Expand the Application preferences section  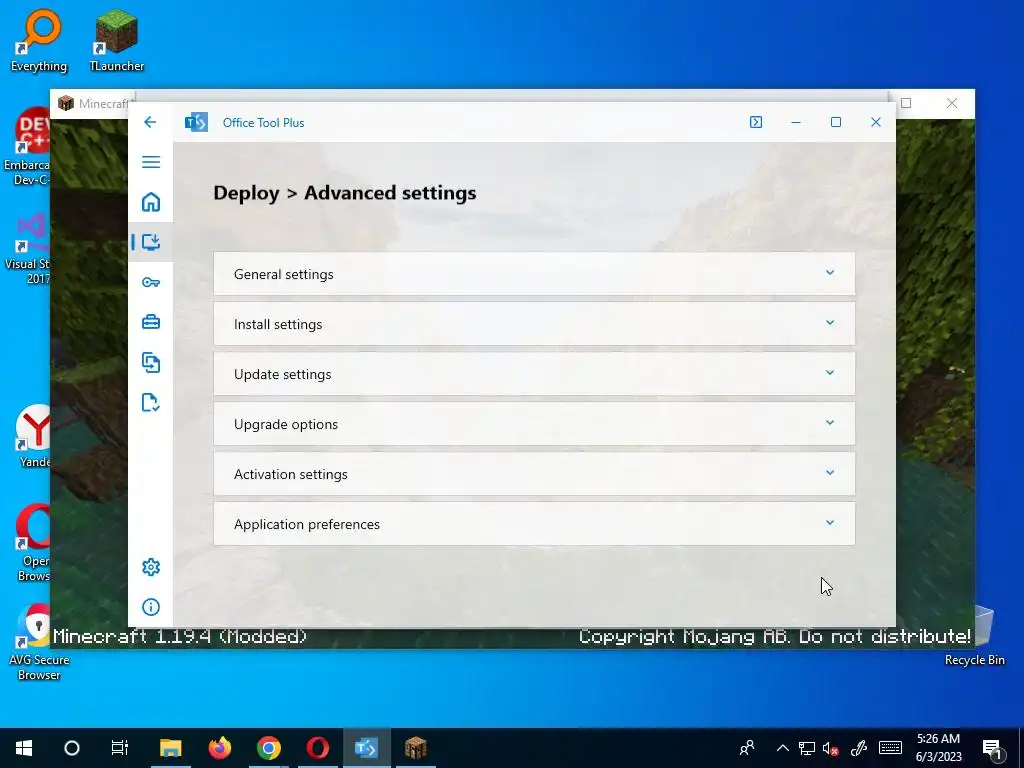534,524
